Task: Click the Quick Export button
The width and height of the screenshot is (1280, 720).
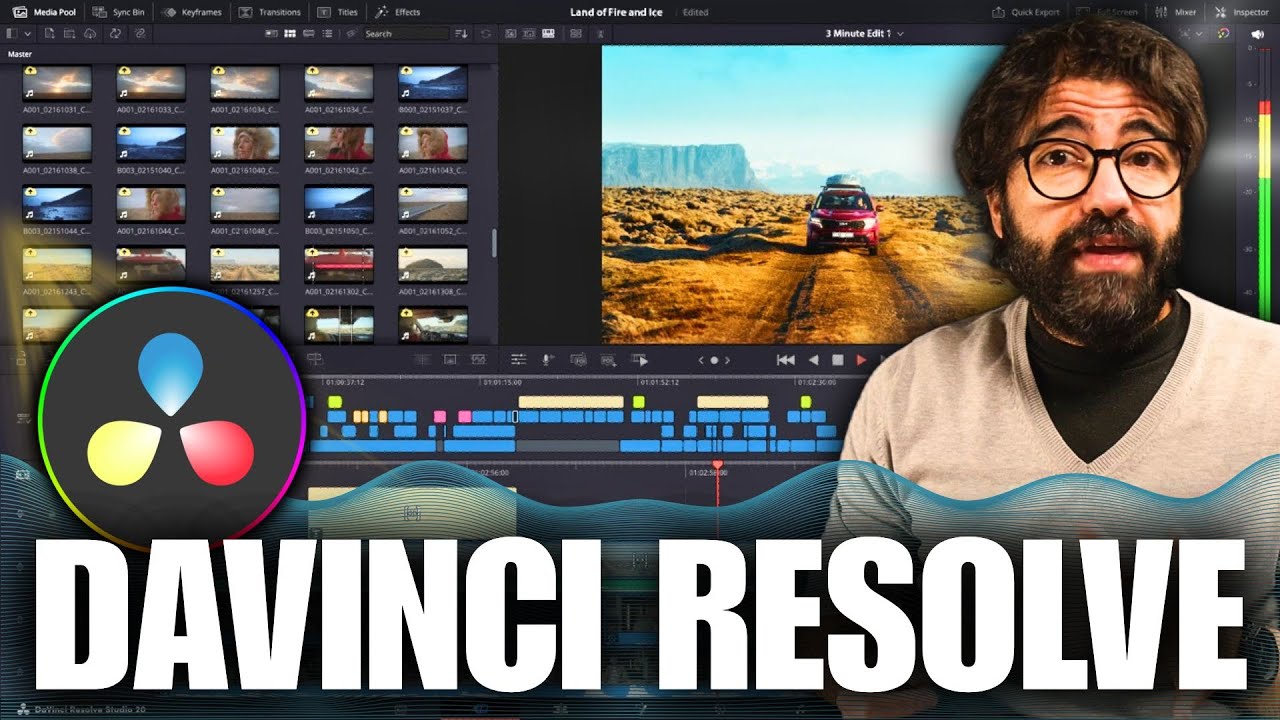Action: pyautogui.click(x=1025, y=12)
